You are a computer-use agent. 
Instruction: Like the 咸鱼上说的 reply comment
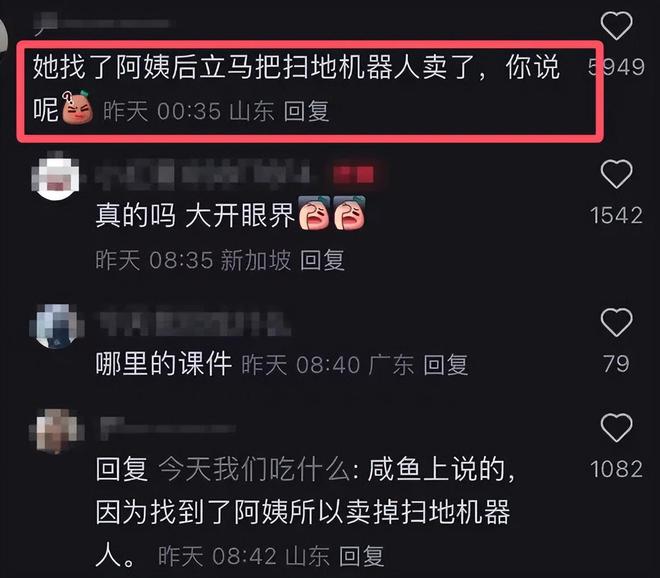click(616, 428)
